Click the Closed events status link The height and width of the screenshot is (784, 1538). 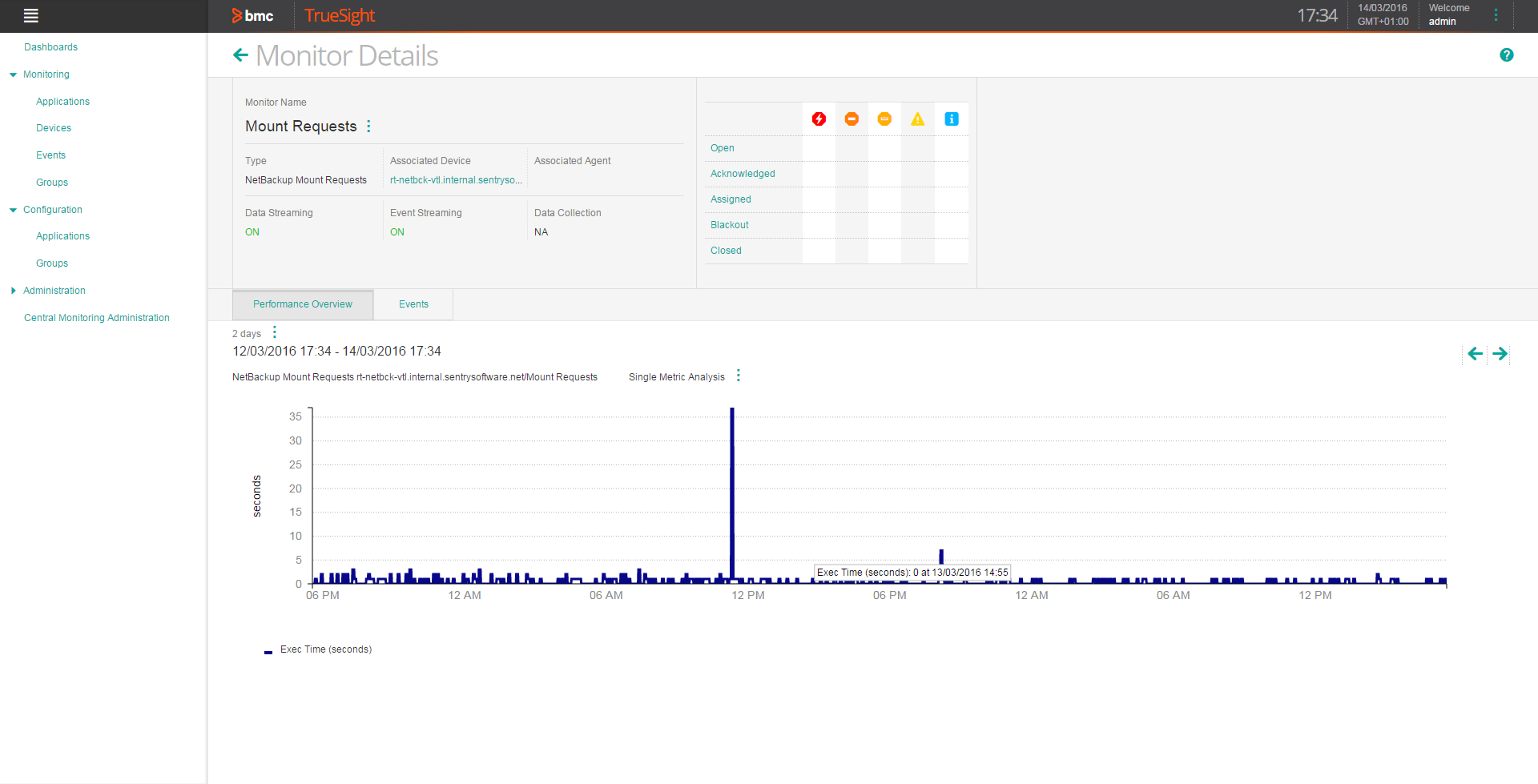click(x=726, y=251)
